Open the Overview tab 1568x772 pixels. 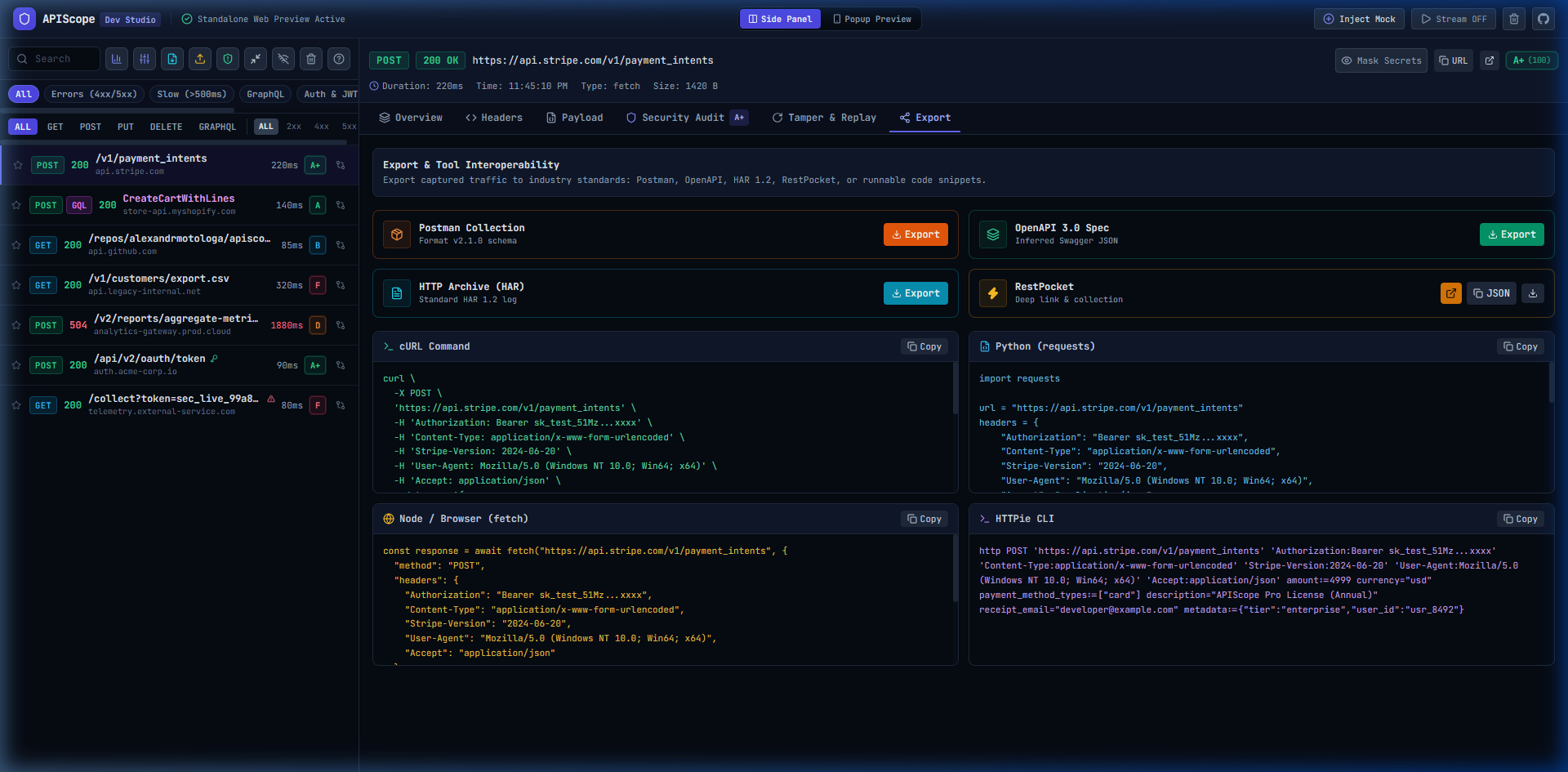(x=411, y=118)
